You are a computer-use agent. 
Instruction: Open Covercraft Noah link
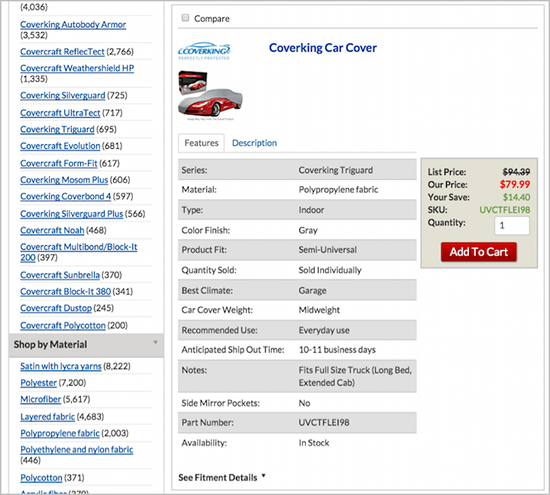pos(52,230)
